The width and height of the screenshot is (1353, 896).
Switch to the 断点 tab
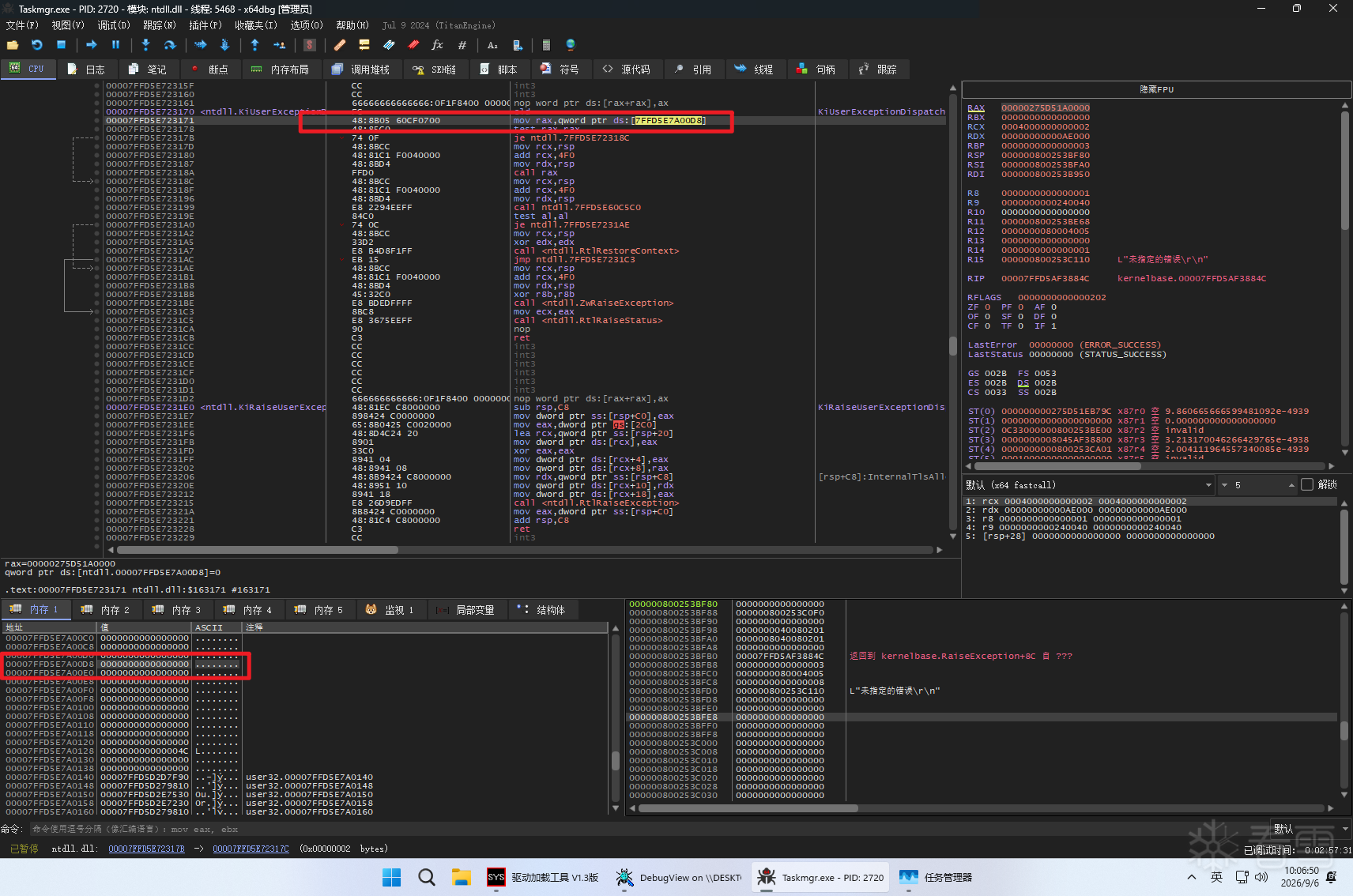point(210,70)
